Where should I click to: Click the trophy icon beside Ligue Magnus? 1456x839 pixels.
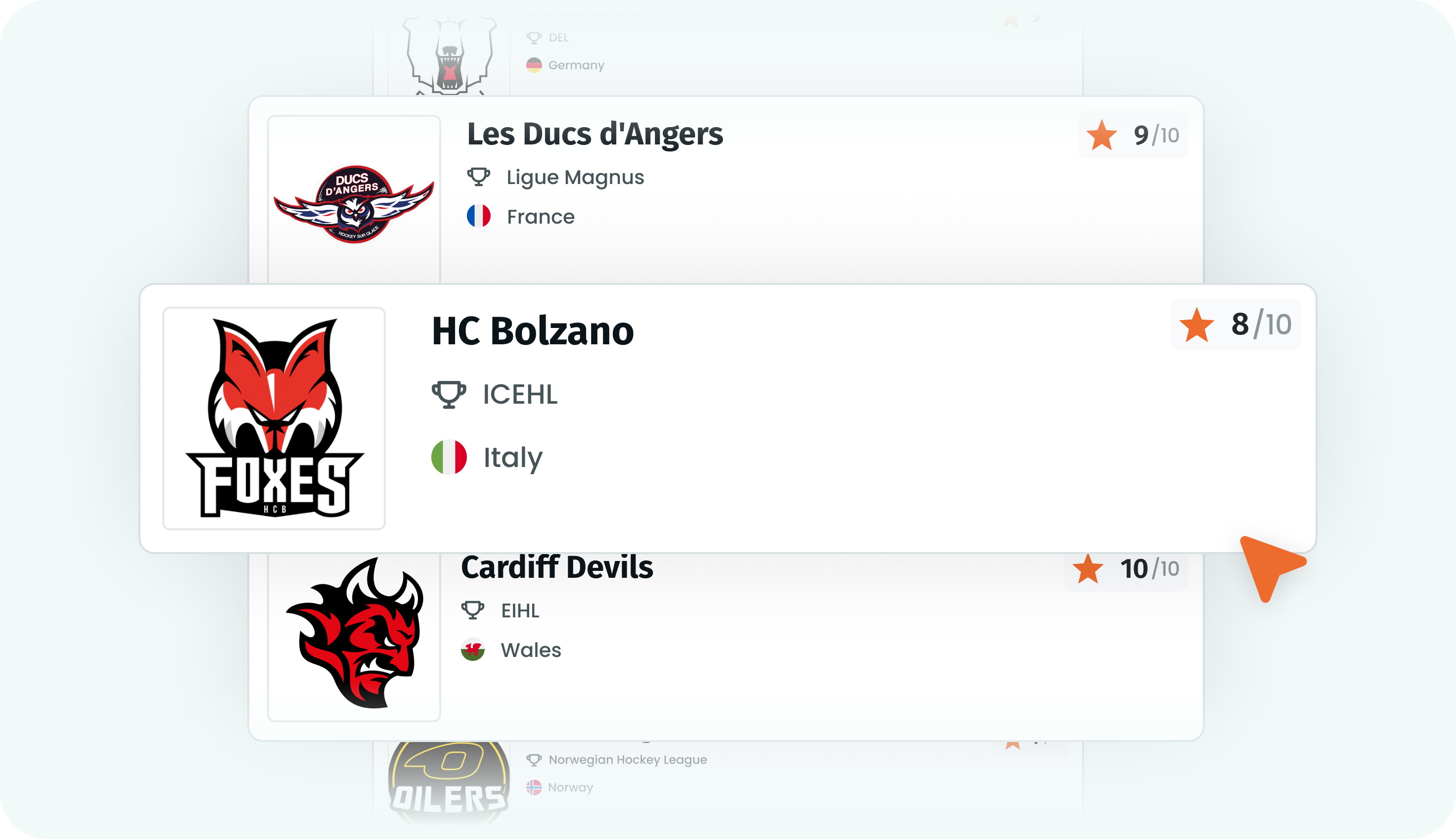tap(479, 177)
